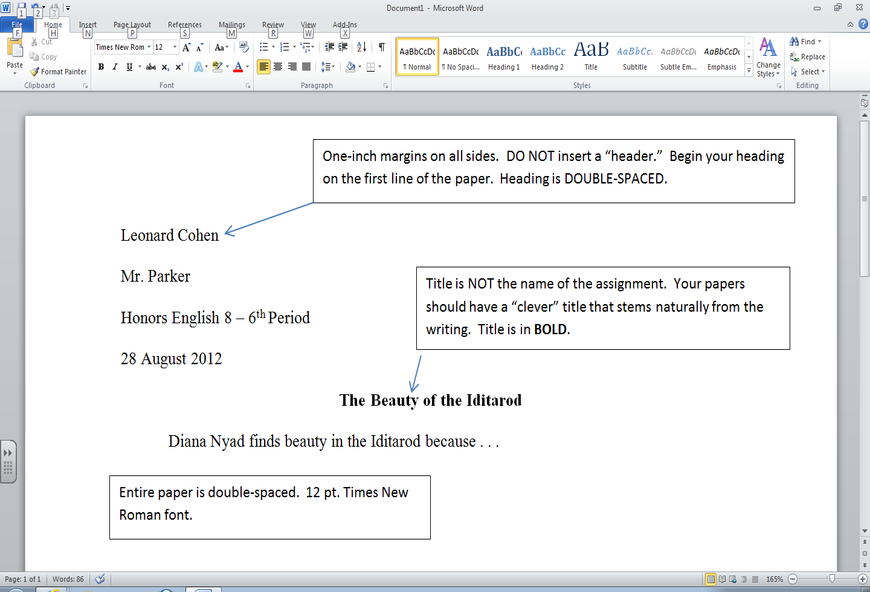Click the Words: 86 counter
The image size is (870, 592).
(67, 578)
